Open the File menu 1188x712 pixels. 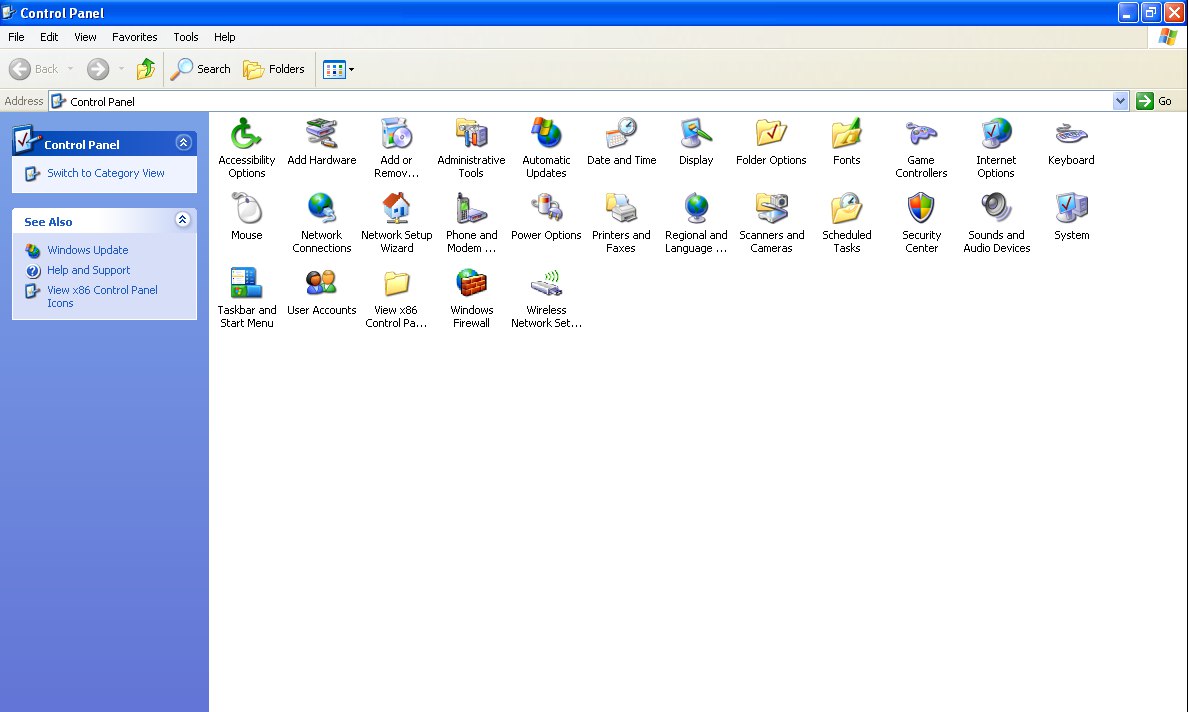point(16,37)
